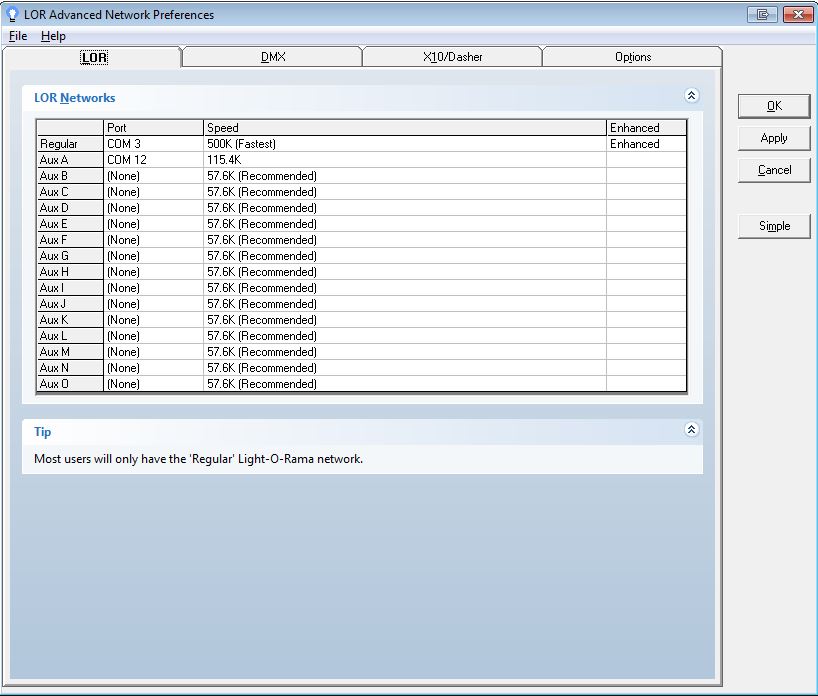Click the restore window button in title bar
This screenshot has height=696, width=818.
(x=764, y=14)
